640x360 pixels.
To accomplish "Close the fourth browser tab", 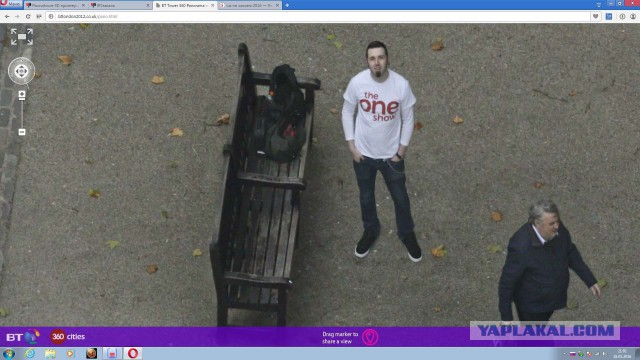I will point(277,5).
